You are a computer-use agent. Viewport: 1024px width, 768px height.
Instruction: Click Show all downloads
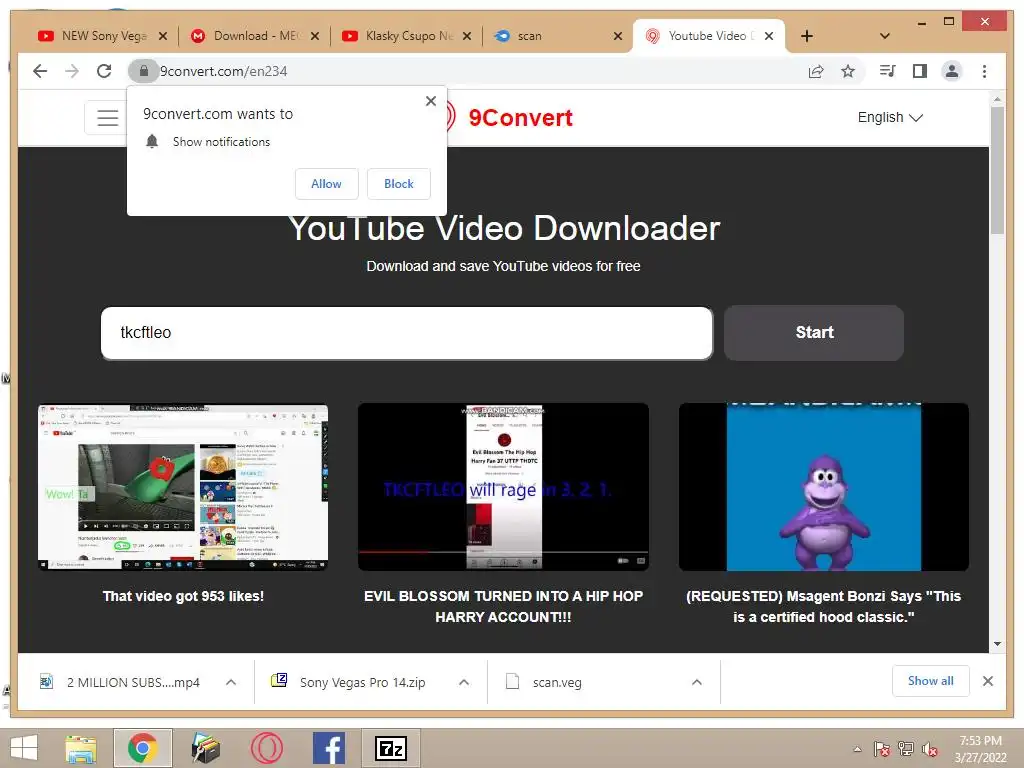tap(931, 681)
